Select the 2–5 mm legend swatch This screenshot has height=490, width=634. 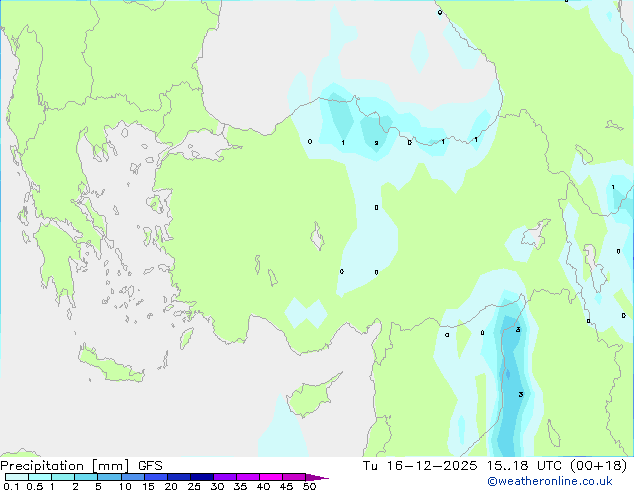point(86,477)
